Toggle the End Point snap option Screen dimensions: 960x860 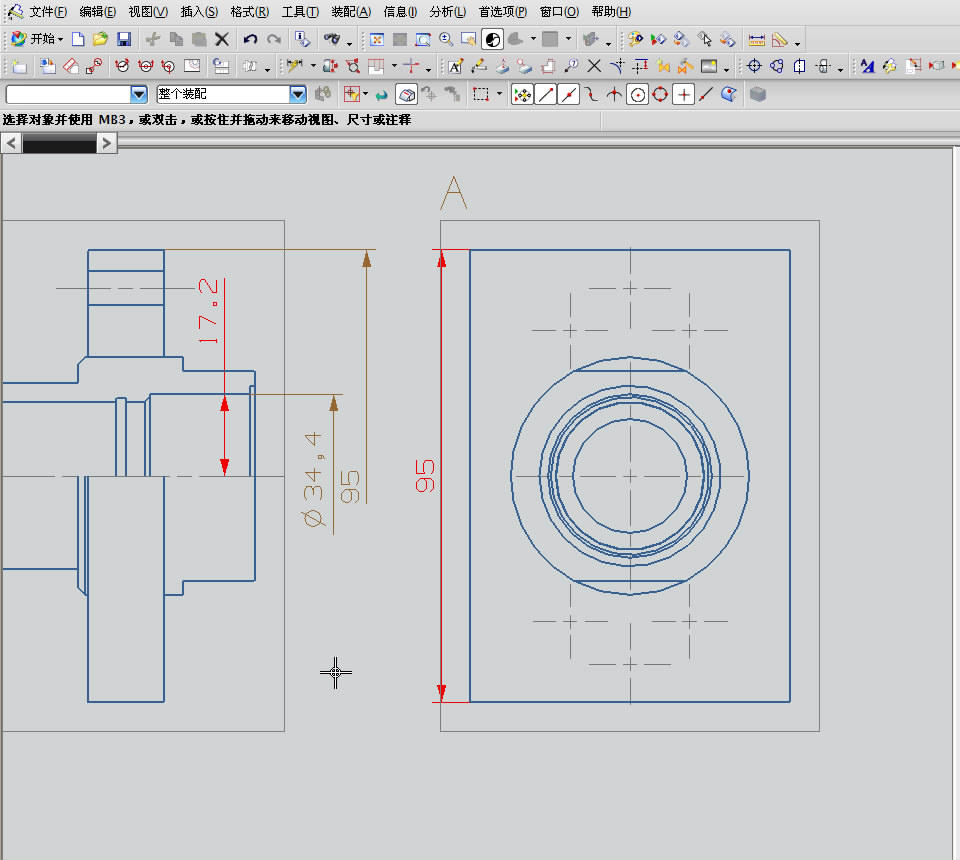click(546, 94)
